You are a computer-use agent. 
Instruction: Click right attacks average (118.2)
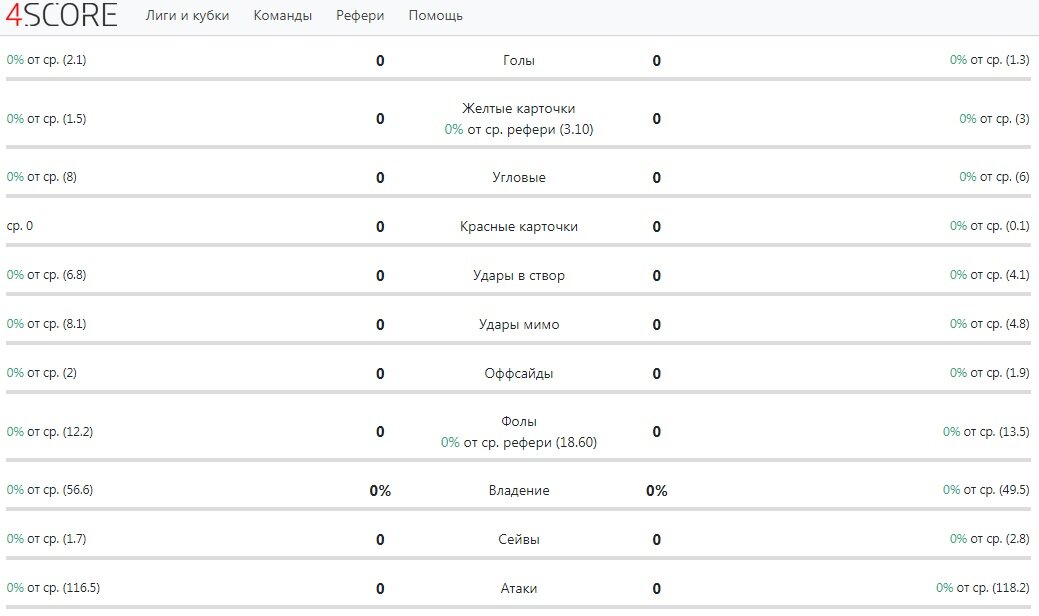point(983,588)
